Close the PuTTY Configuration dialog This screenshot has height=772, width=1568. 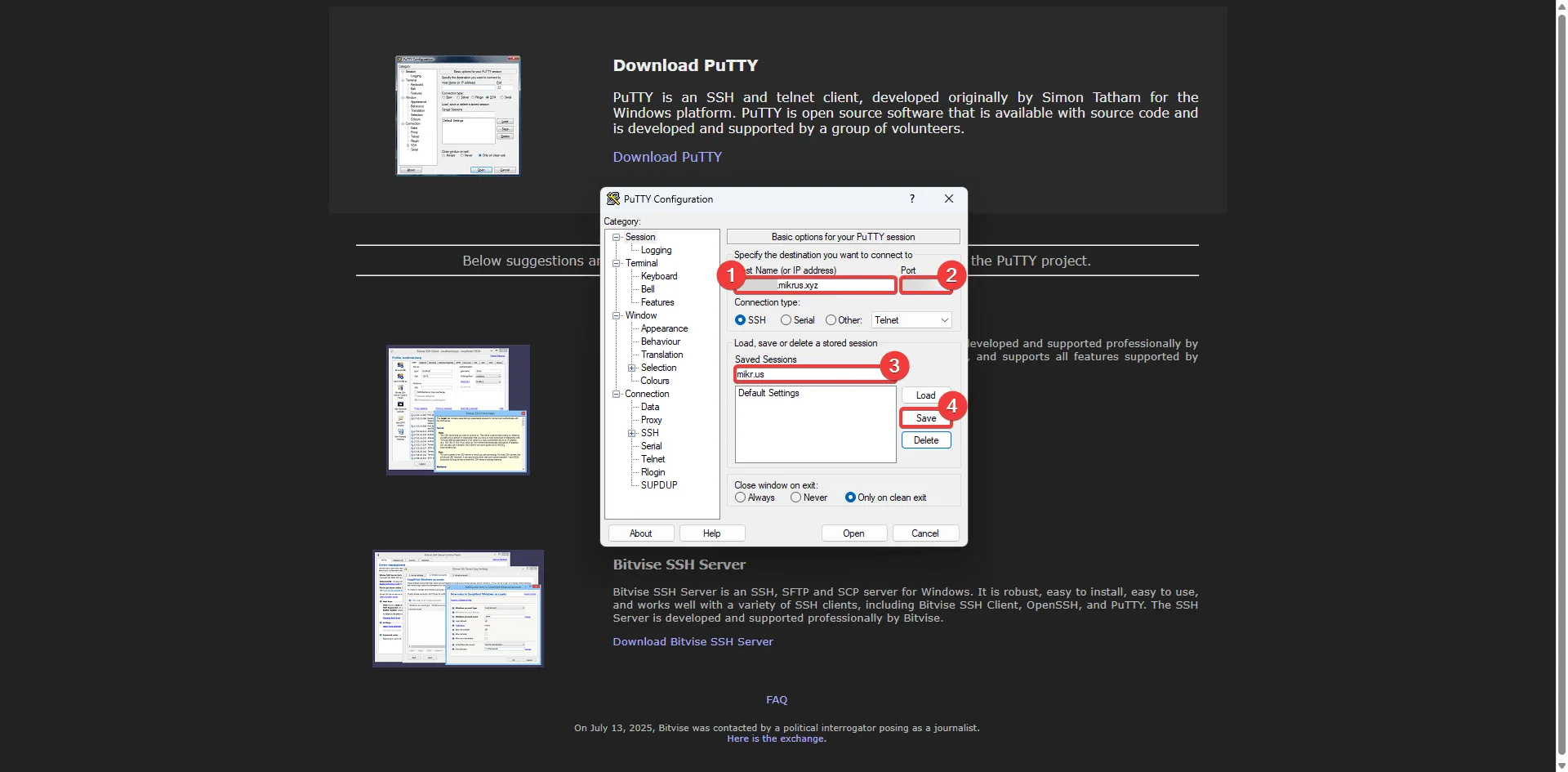click(949, 199)
